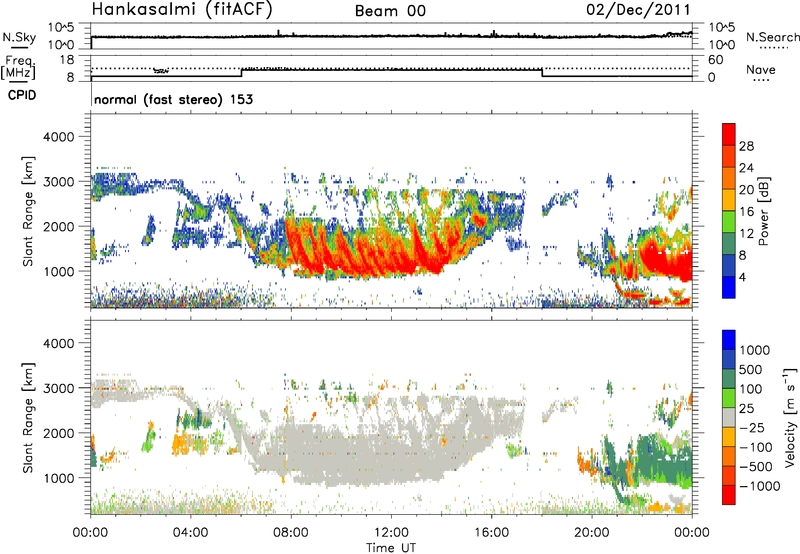Click the red top segment of Power colorbar
The height and width of the screenshot is (554, 800).
pos(729,134)
